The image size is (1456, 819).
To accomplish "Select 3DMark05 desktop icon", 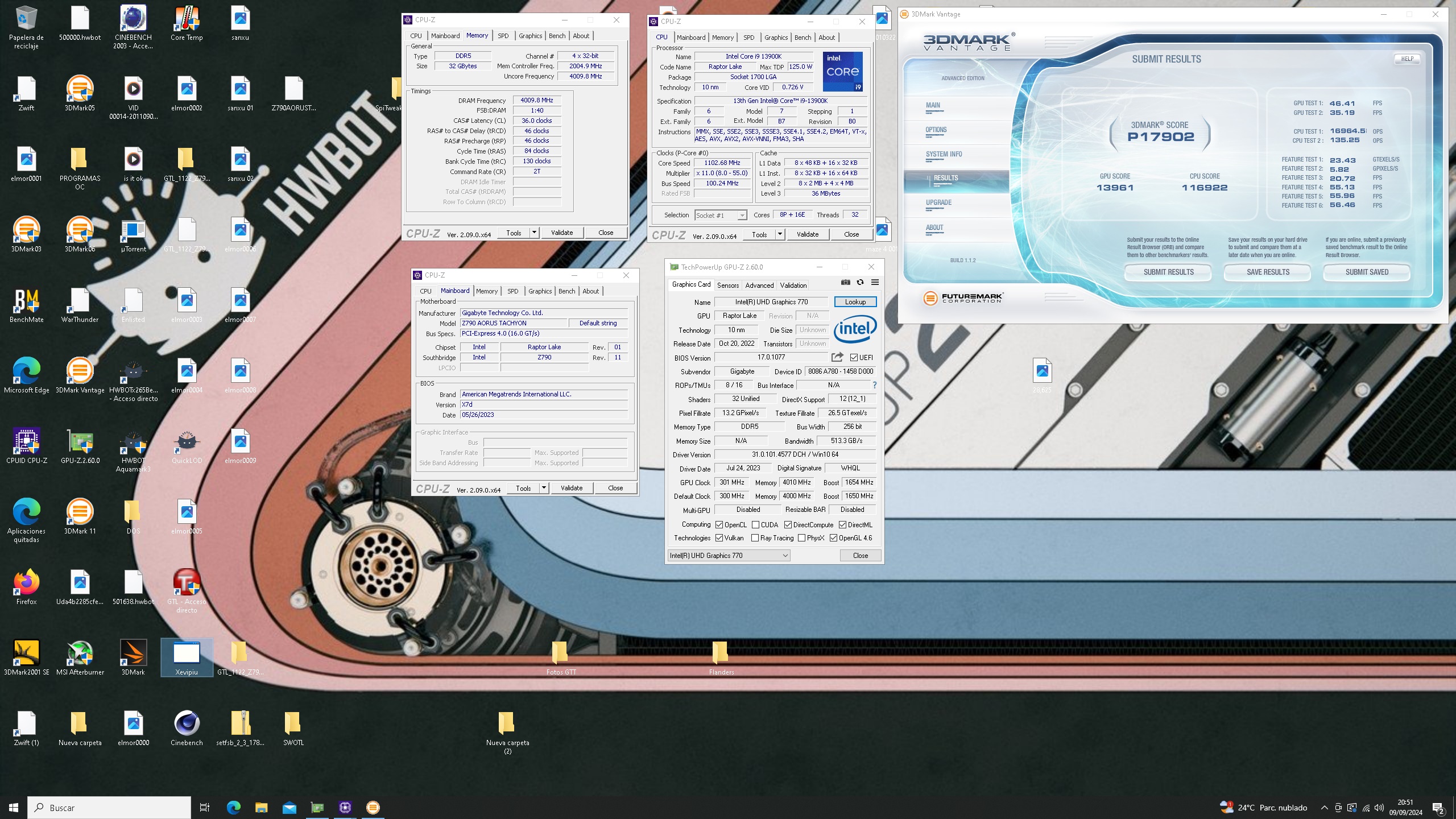I will pyautogui.click(x=80, y=94).
